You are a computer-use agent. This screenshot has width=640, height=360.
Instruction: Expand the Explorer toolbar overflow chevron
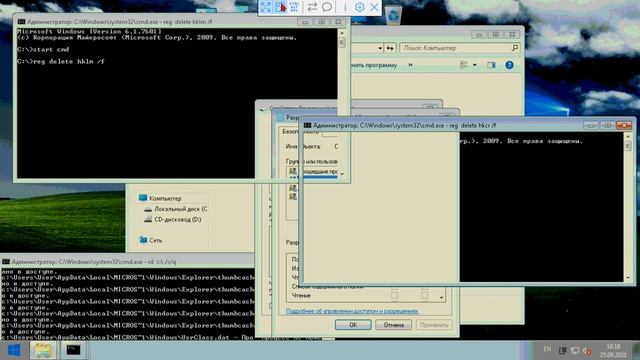point(410,65)
